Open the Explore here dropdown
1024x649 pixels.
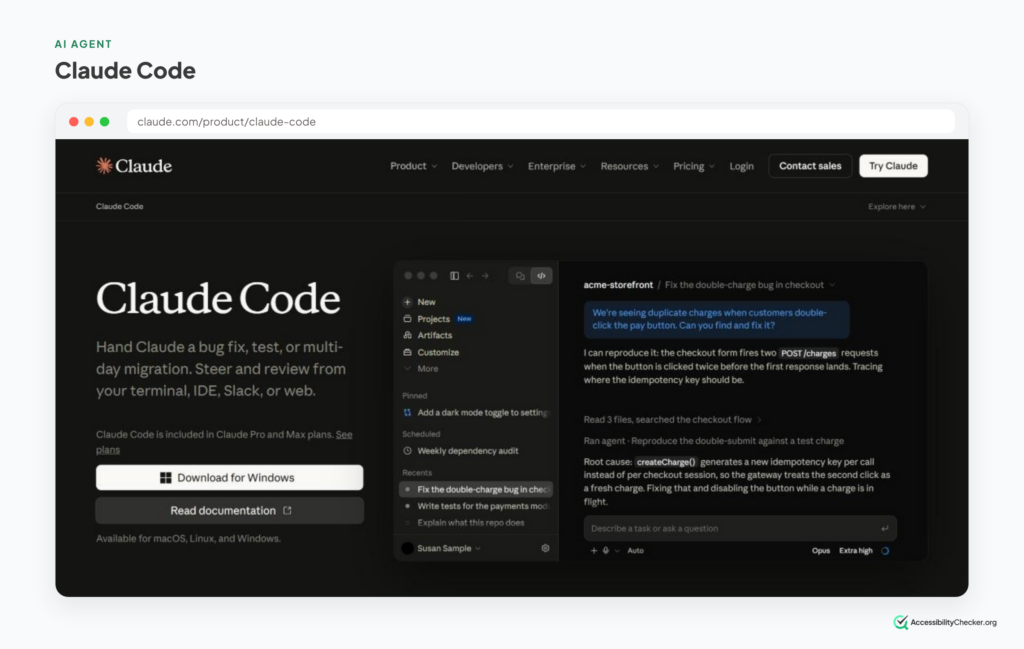point(897,206)
